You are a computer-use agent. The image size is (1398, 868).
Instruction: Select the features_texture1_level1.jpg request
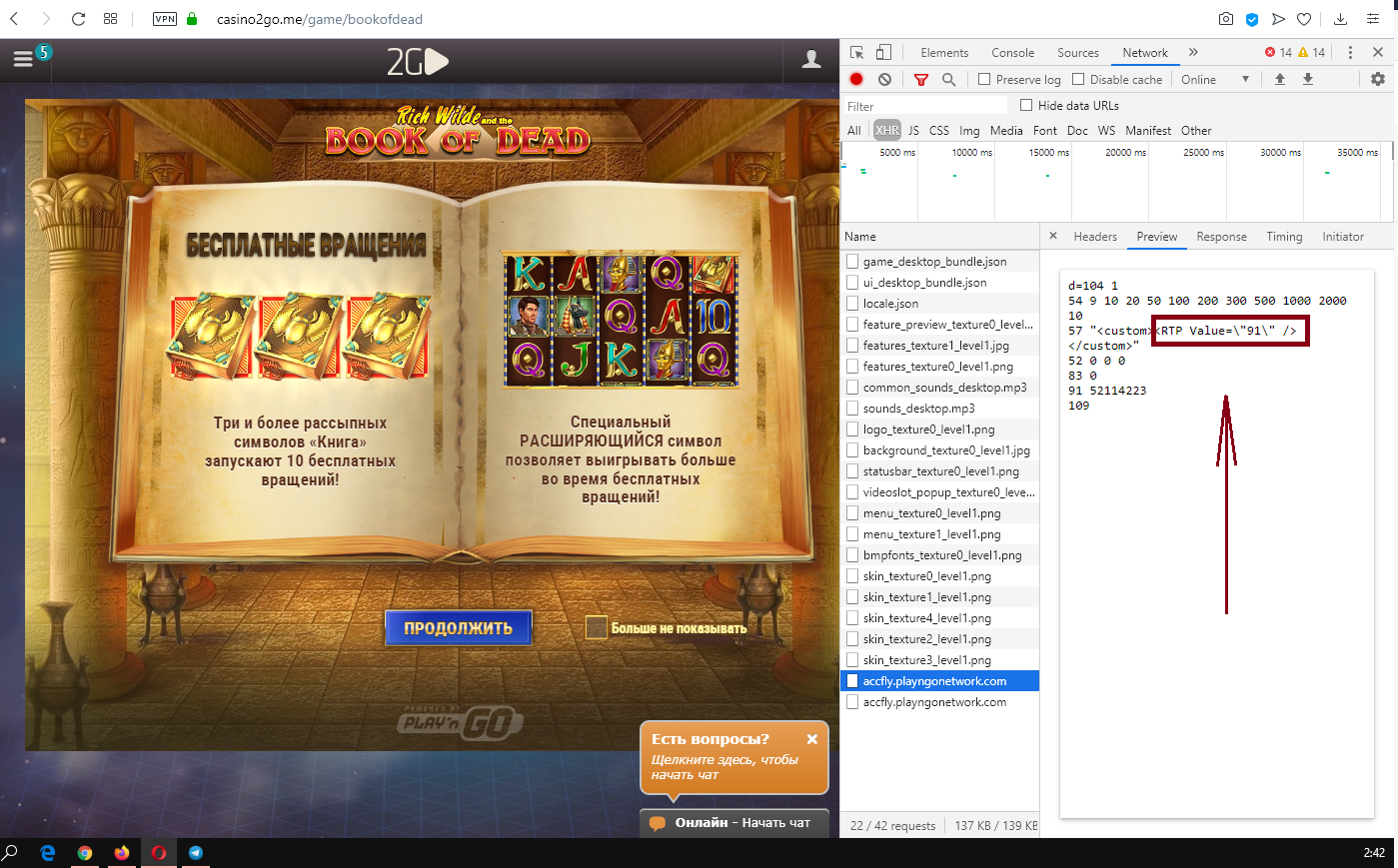pyautogui.click(x=939, y=345)
